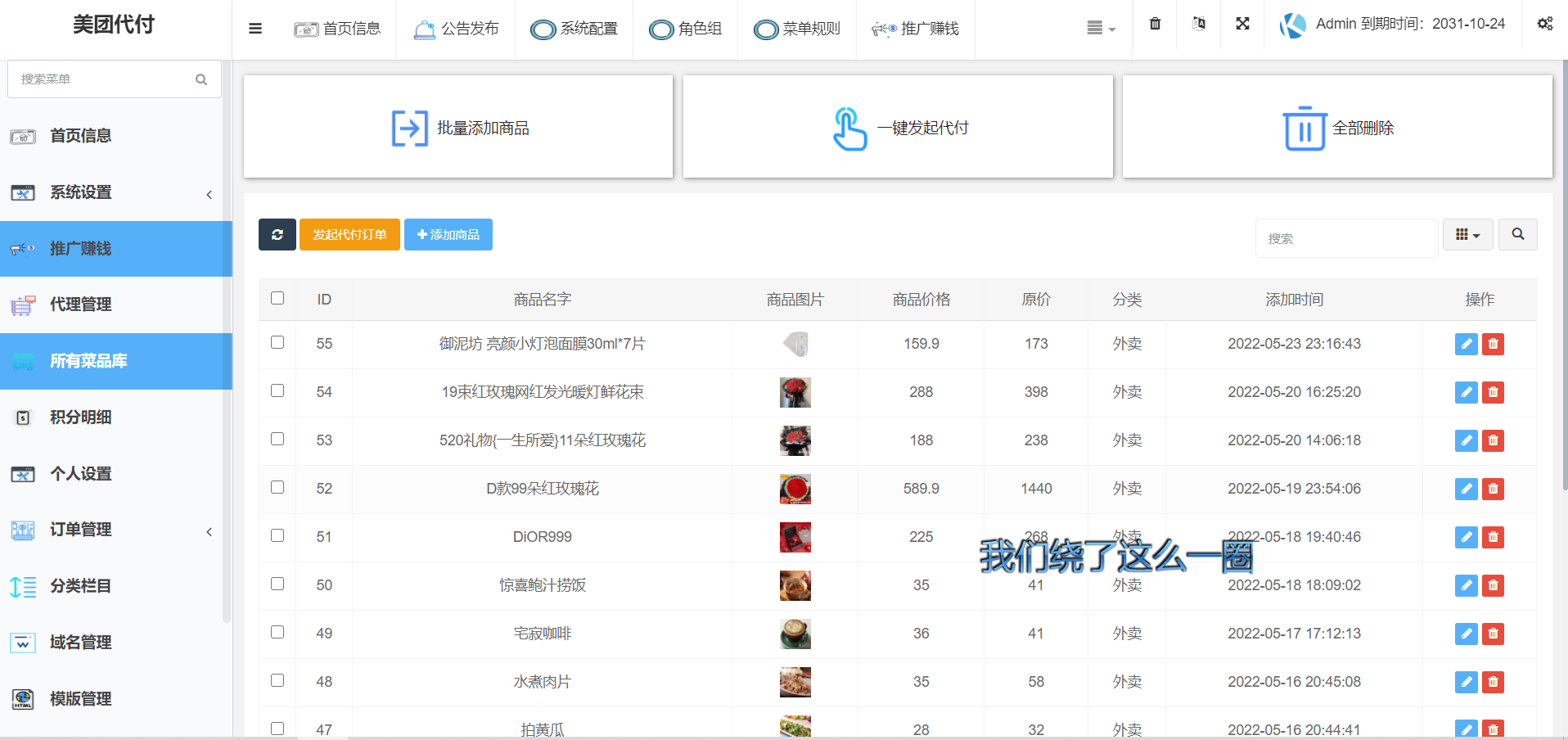The image size is (1568, 740).
Task: Open the fullscreen toggle icon in top toolbar
Action: click(x=1242, y=25)
